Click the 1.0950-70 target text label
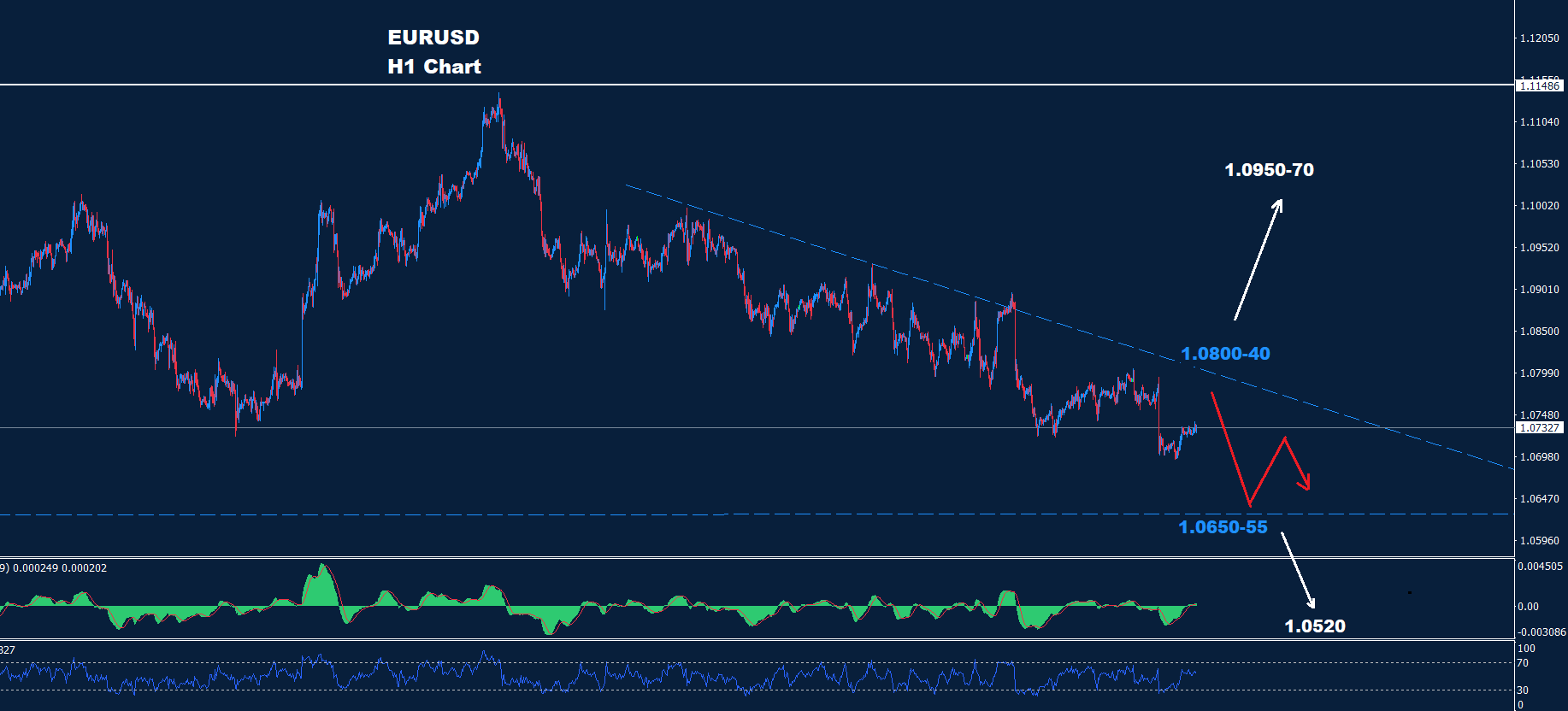This screenshot has width=1568, height=711. coord(1269,170)
